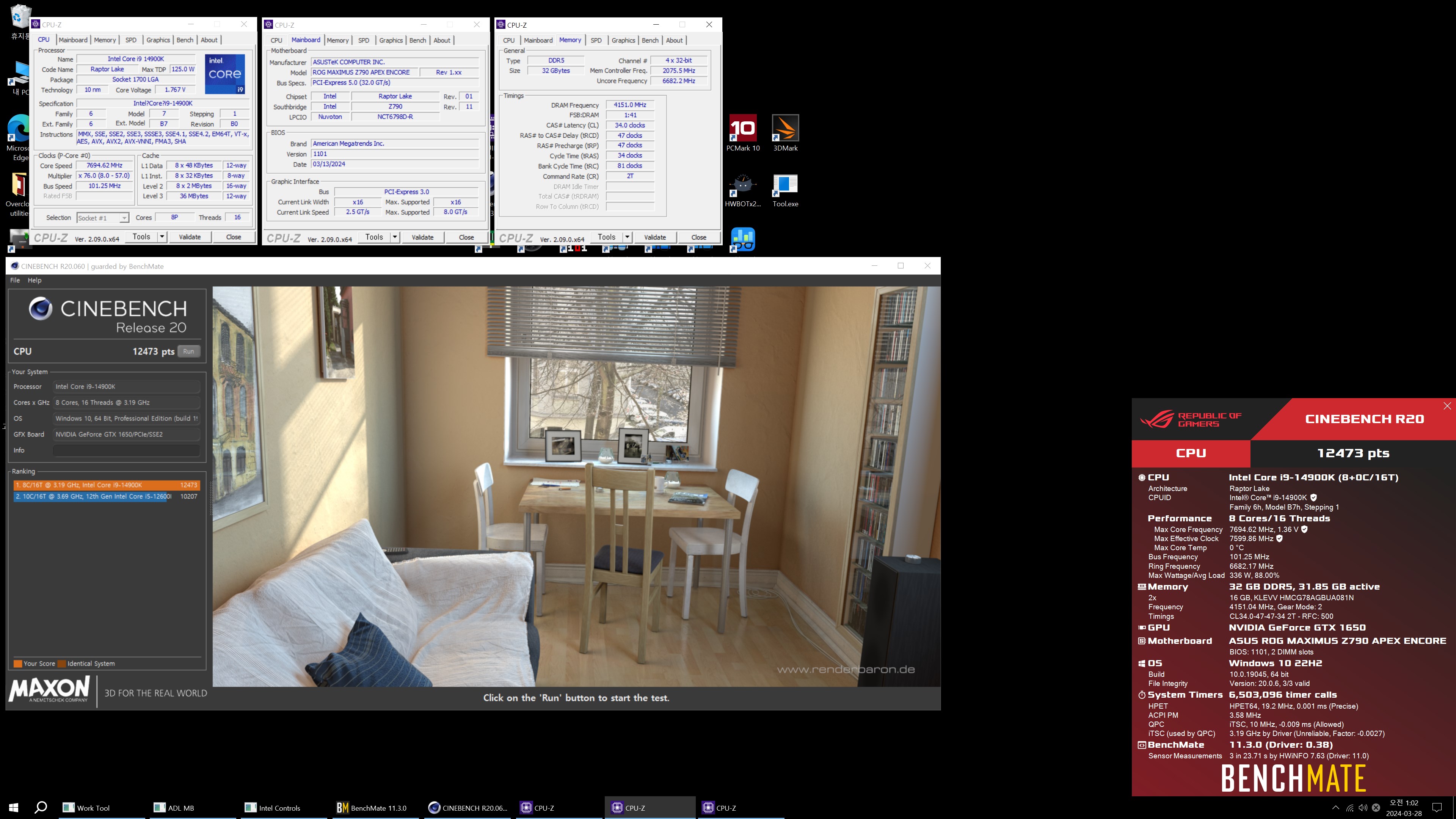
Task: Switch to the Bench tab in the CPU-tab CPU-Z window
Action: [x=185, y=39]
